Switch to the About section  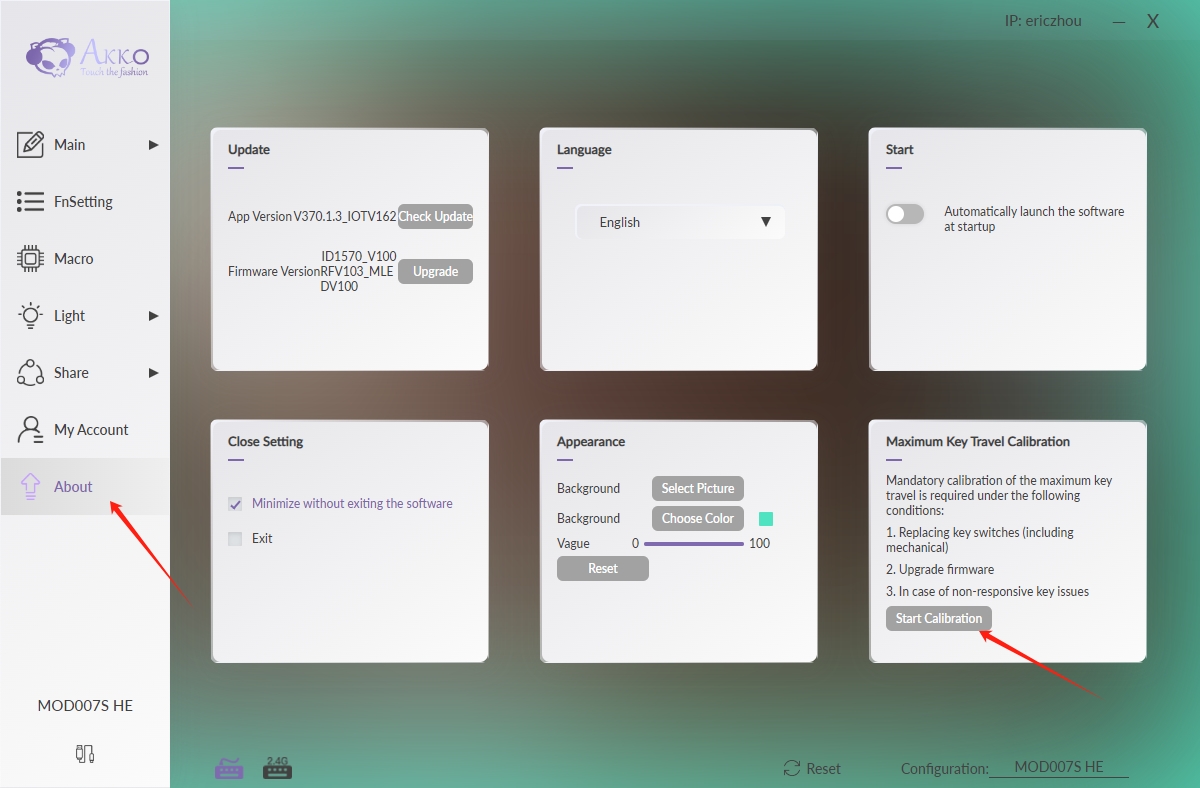72,486
